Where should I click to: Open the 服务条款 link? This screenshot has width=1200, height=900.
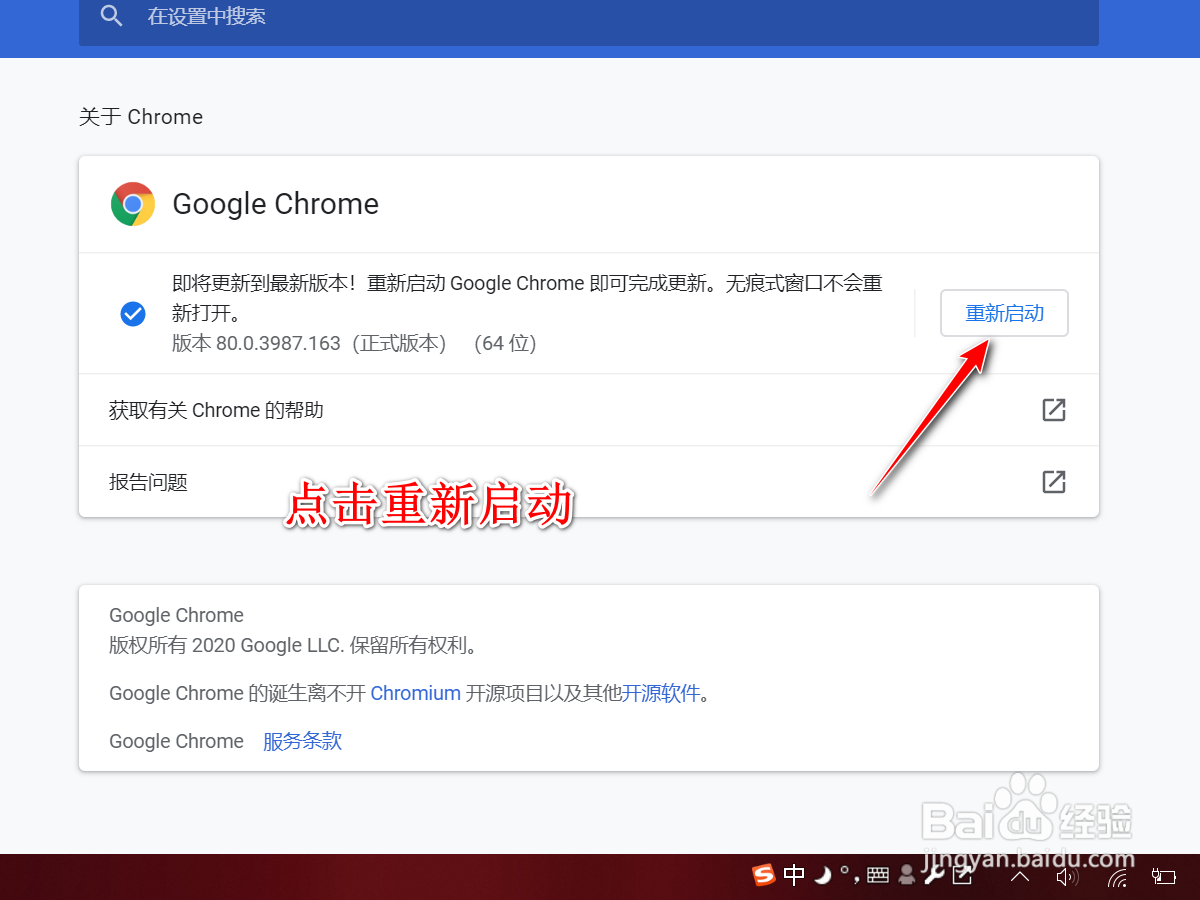(302, 741)
